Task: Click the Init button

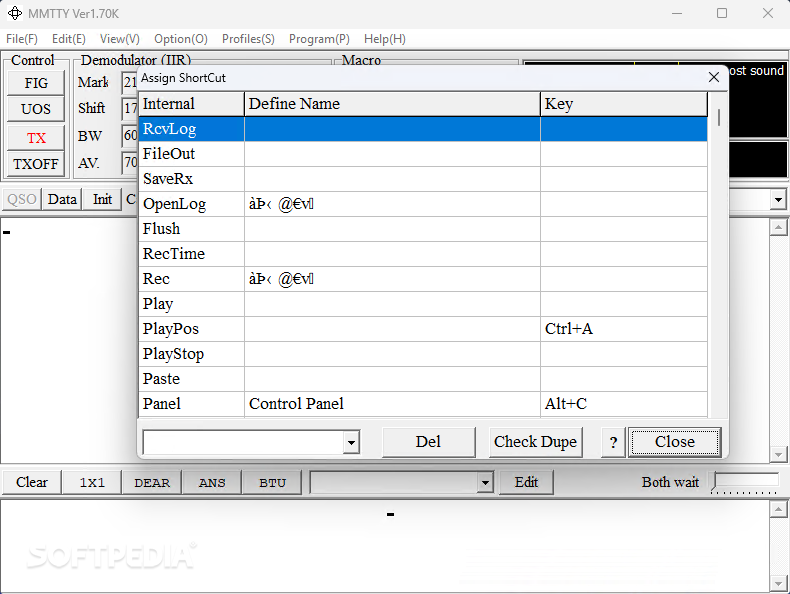Action: click(x=102, y=199)
